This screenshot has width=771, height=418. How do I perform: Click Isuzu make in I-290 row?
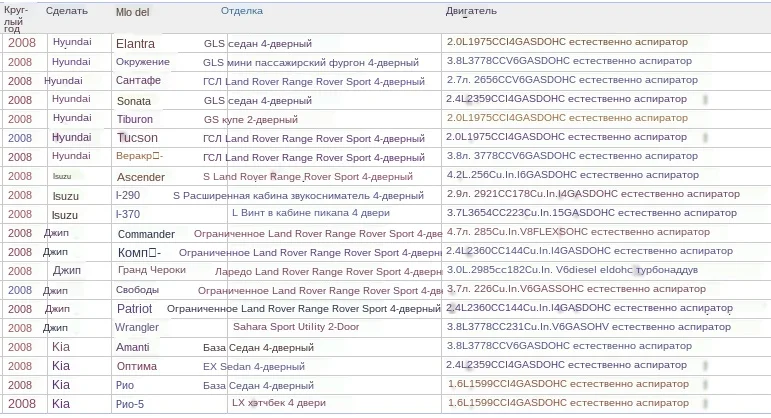[x=65, y=196]
